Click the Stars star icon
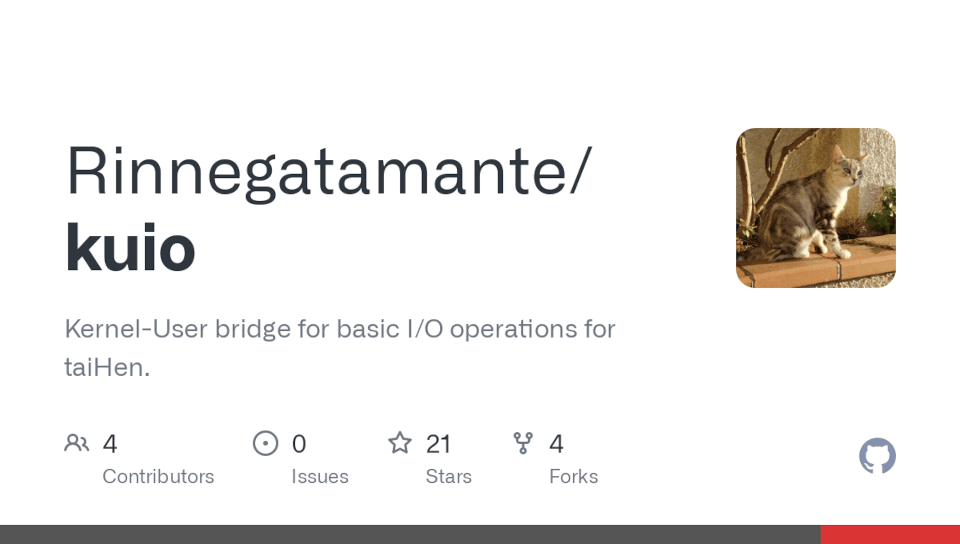Viewport: 960px width, 544px height. tap(400, 443)
